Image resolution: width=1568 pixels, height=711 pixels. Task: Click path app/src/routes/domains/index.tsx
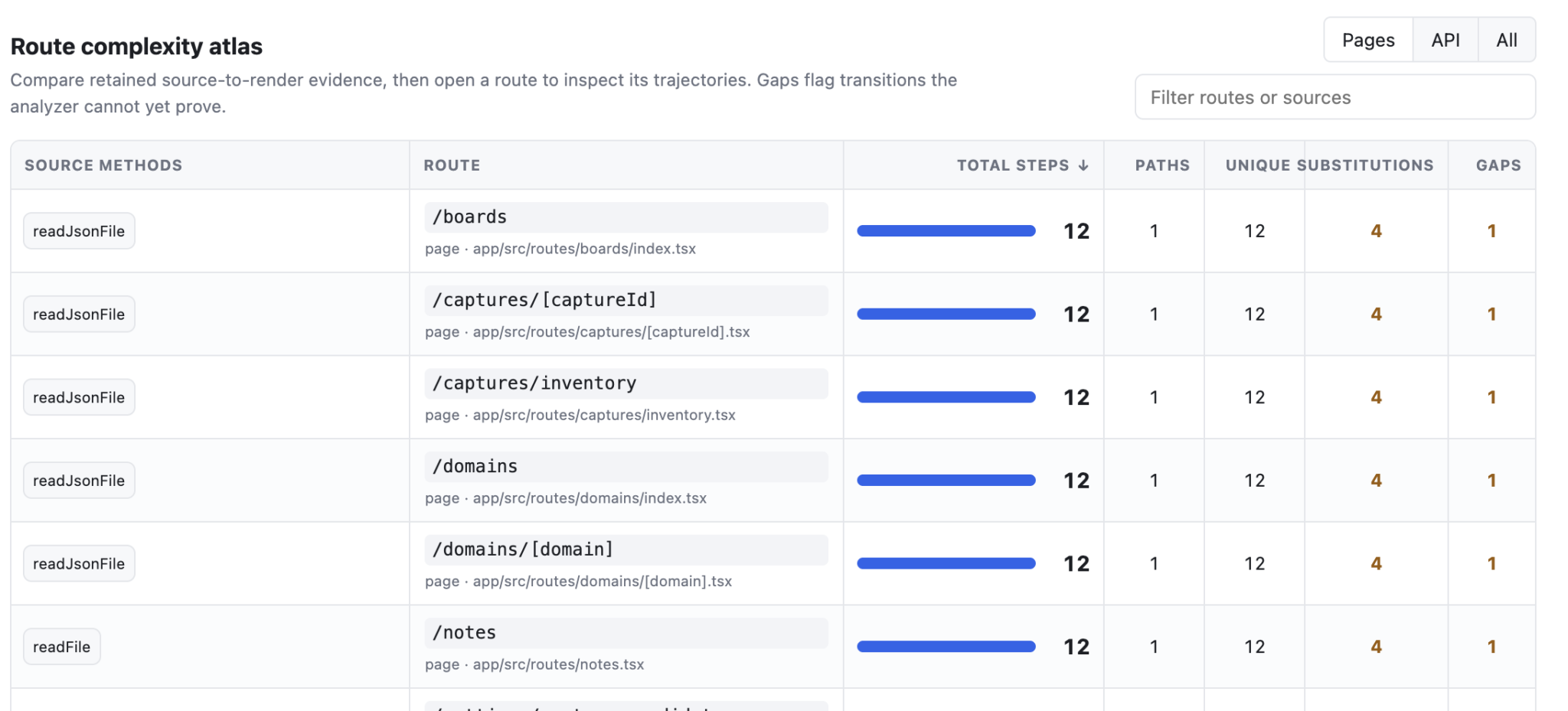(590, 498)
